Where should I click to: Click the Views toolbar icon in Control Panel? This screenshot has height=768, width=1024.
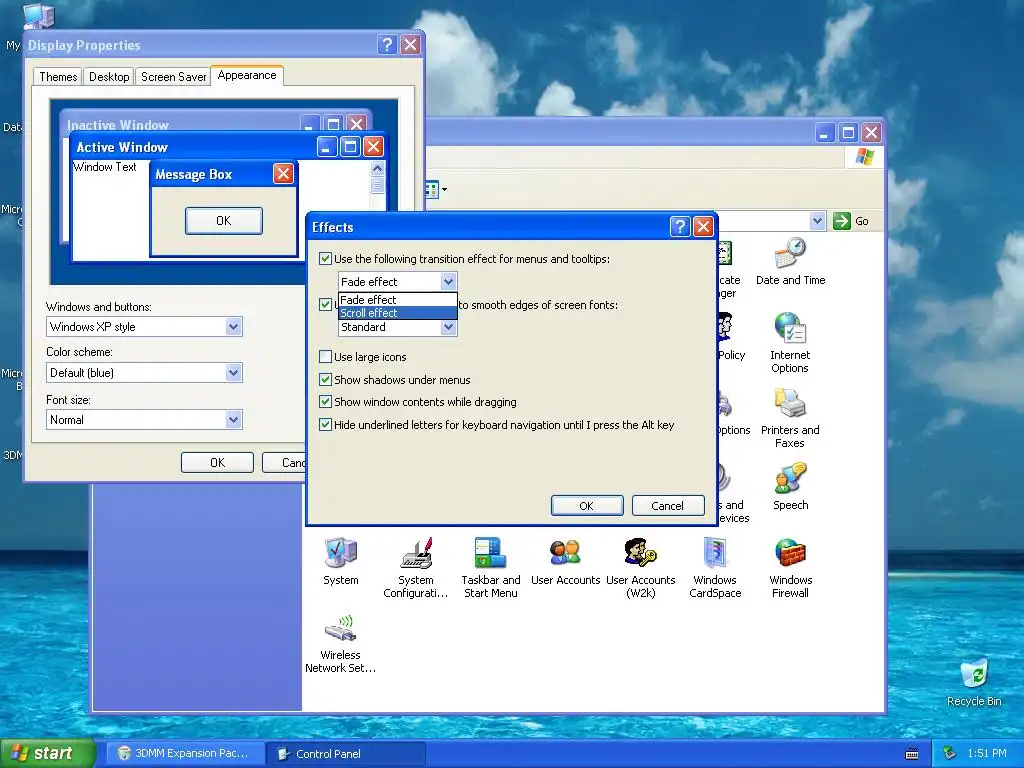[x=432, y=189]
